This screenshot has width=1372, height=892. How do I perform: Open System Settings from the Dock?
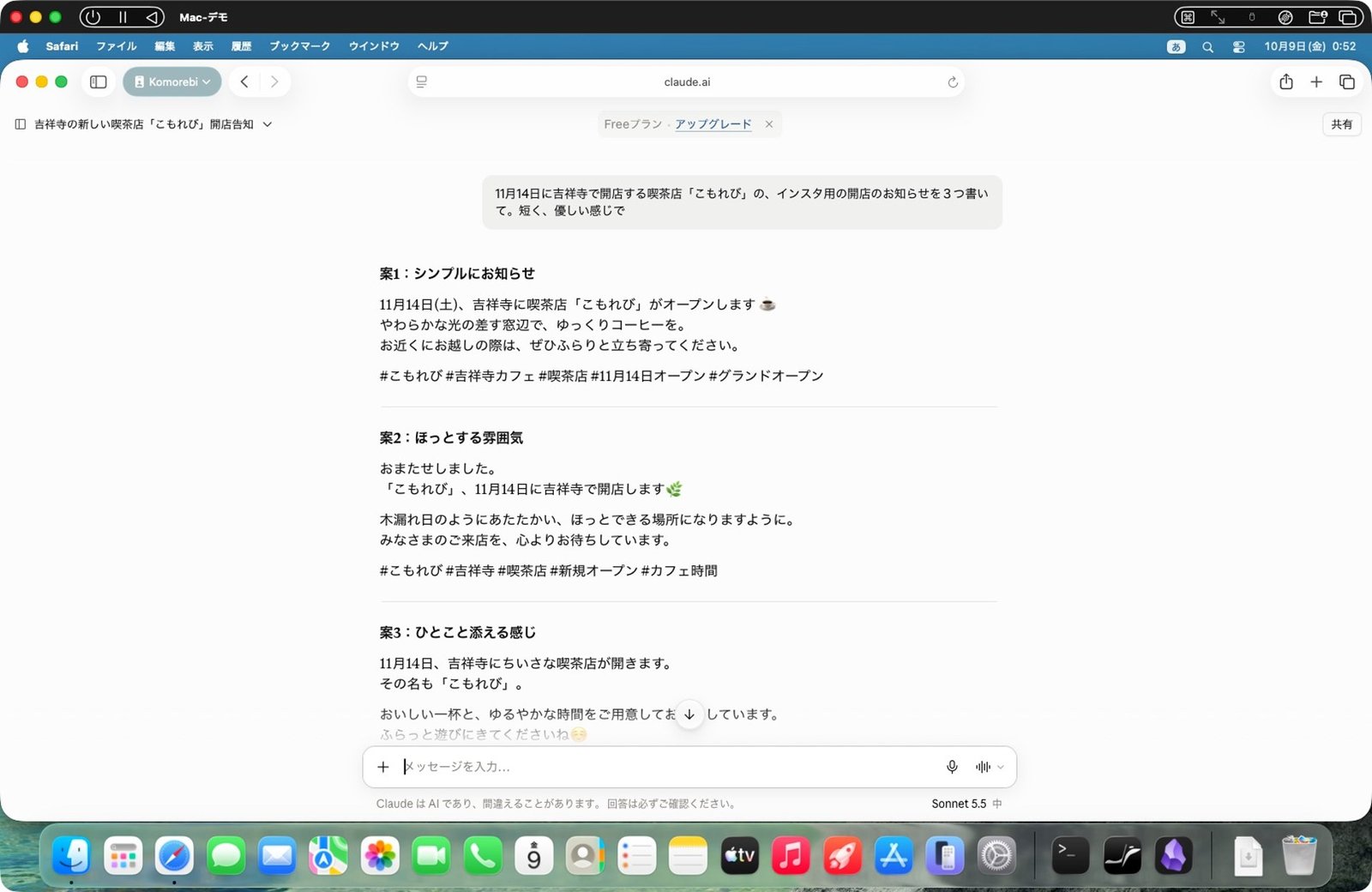pyautogui.click(x=996, y=855)
